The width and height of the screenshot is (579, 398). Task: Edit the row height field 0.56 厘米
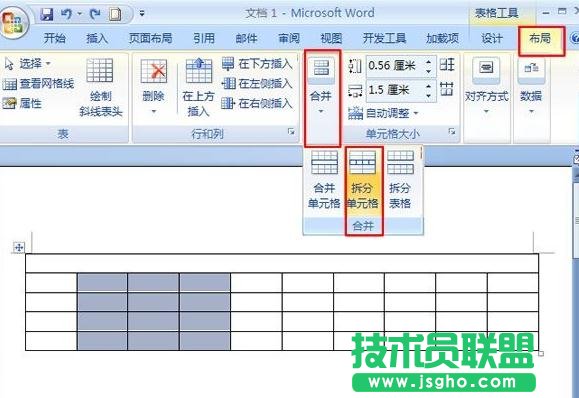point(394,66)
